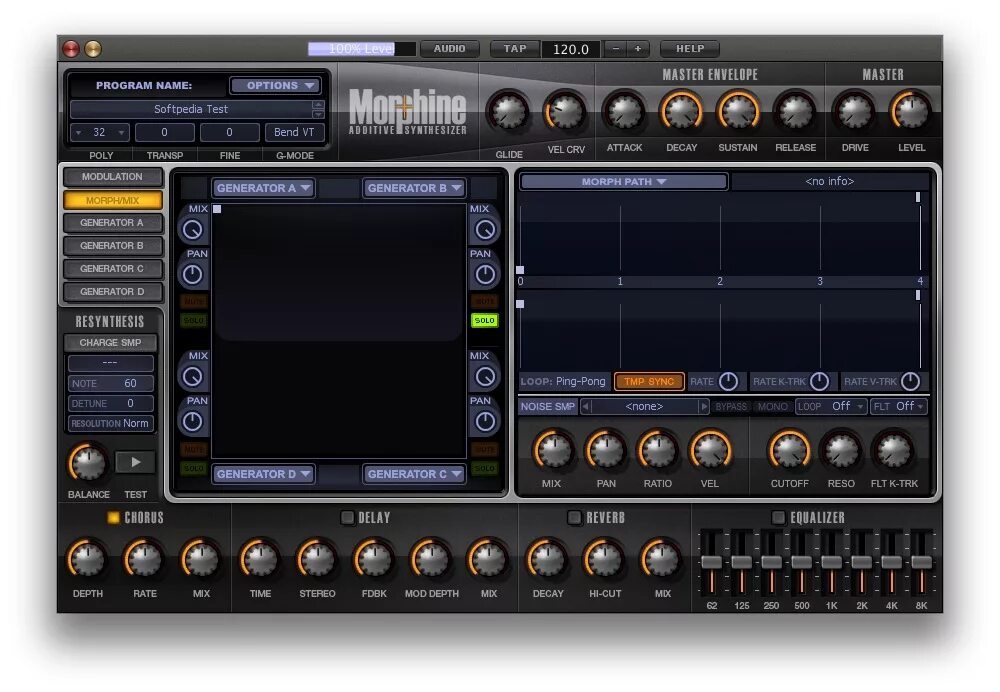1000x692 pixels.
Task: Click the Charge Smp button
Action: (x=110, y=342)
